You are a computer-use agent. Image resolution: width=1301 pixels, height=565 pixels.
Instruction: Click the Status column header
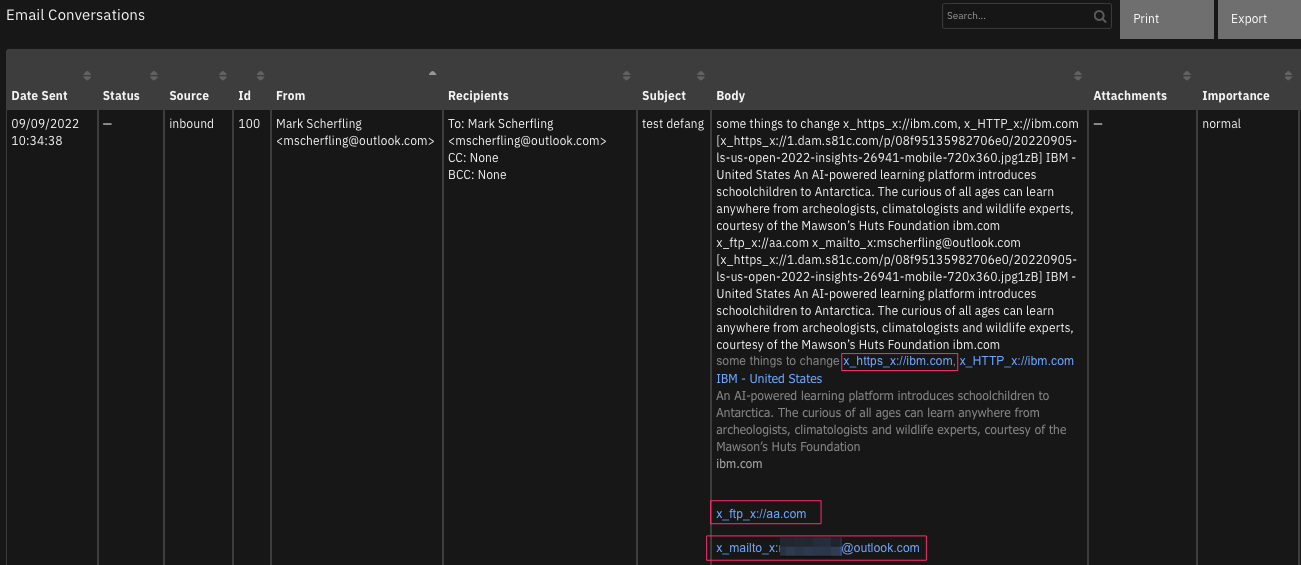[121, 96]
